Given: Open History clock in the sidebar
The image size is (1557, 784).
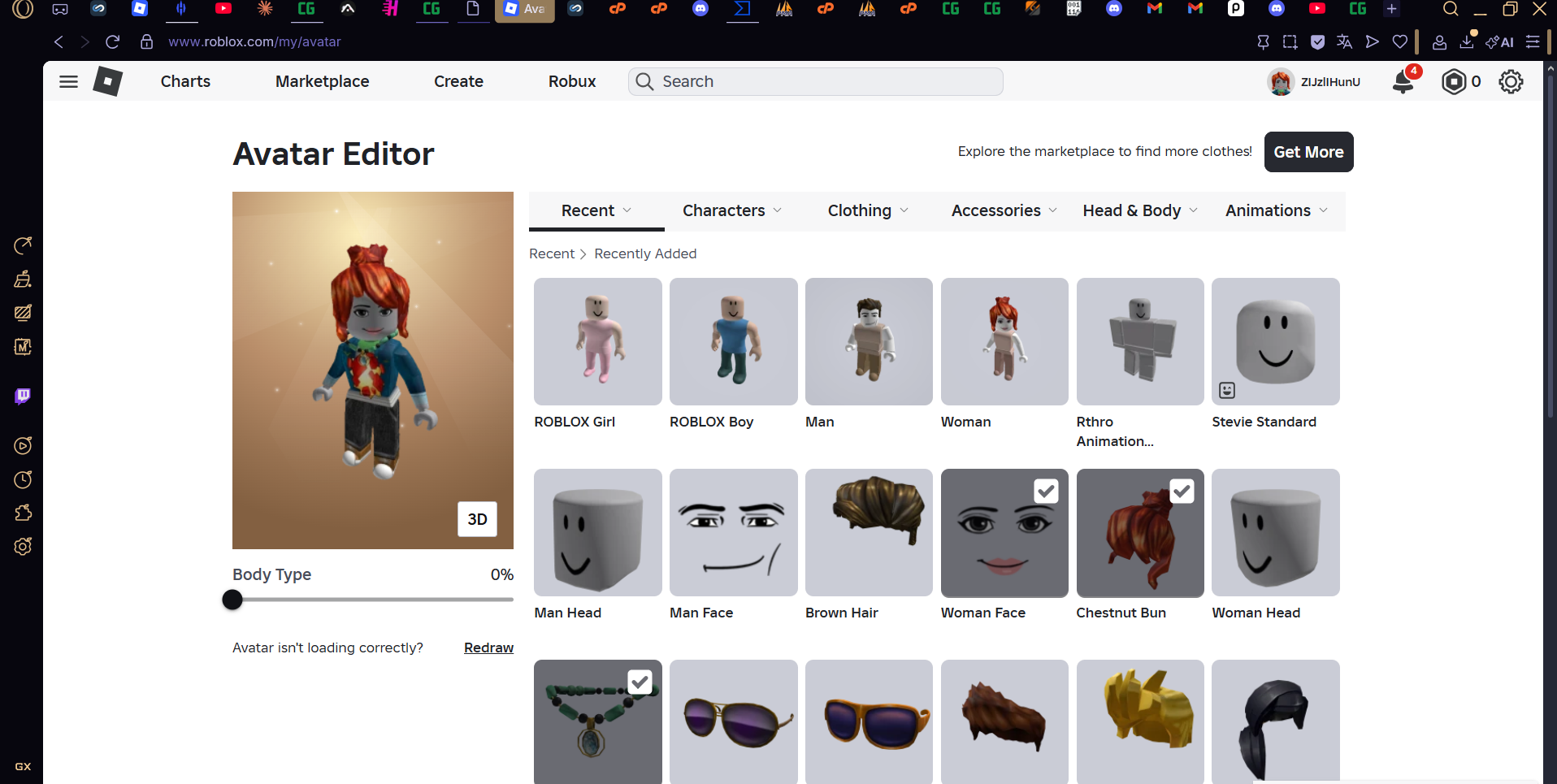Looking at the screenshot, I should [23, 479].
